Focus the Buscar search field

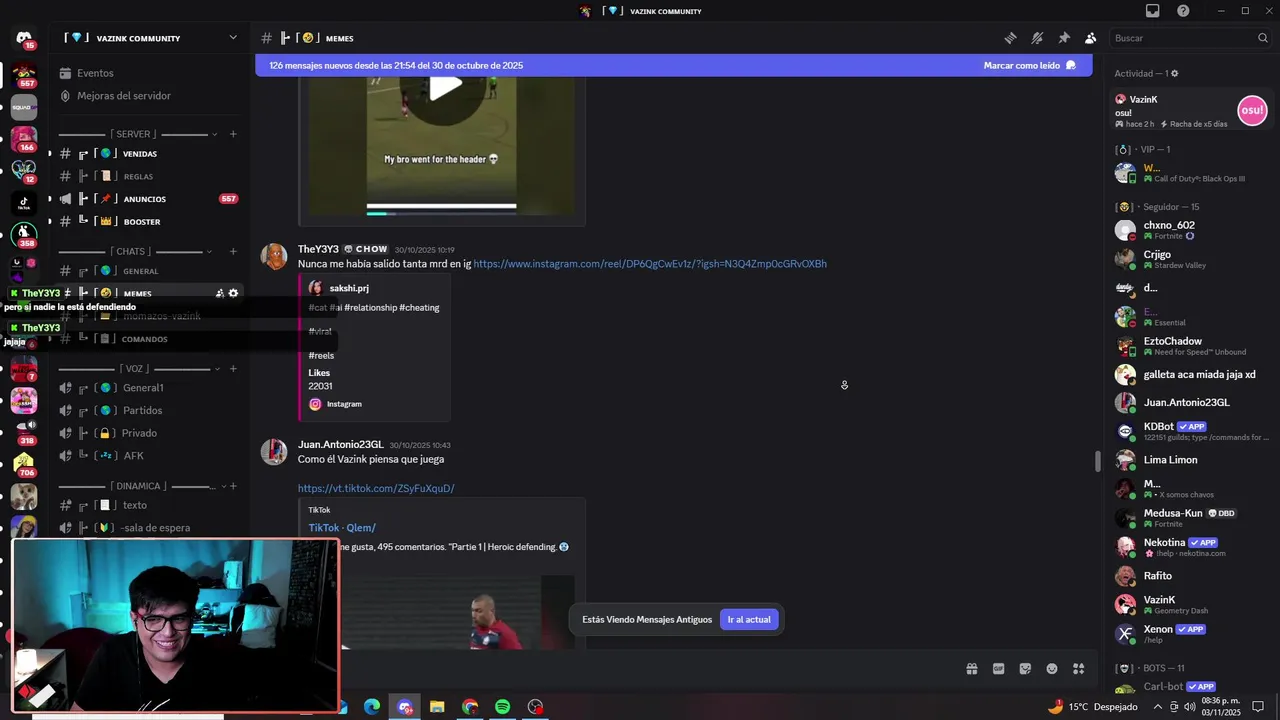[x=1190, y=38]
